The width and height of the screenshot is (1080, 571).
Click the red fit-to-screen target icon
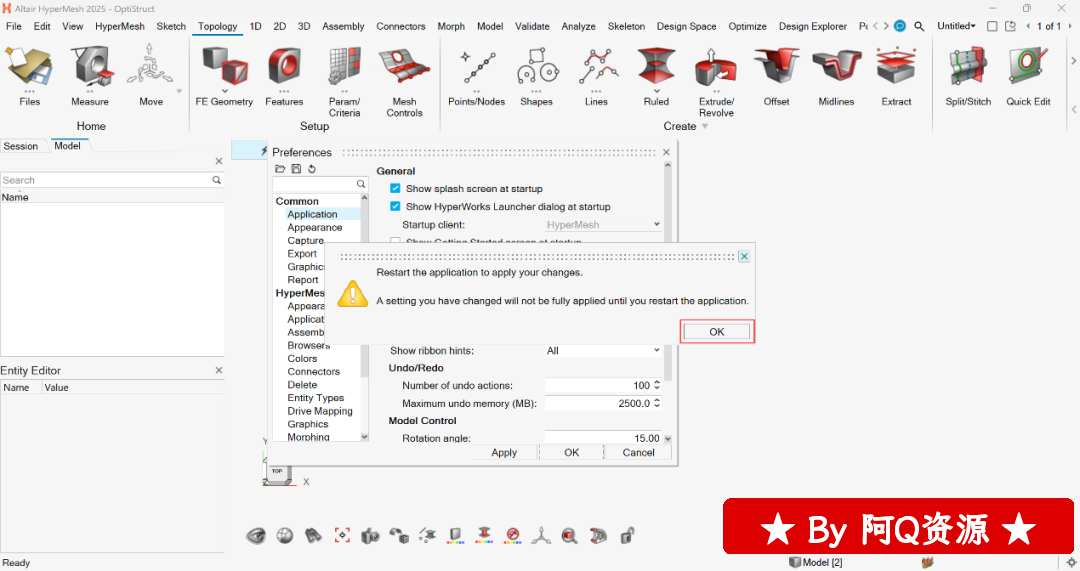point(342,535)
